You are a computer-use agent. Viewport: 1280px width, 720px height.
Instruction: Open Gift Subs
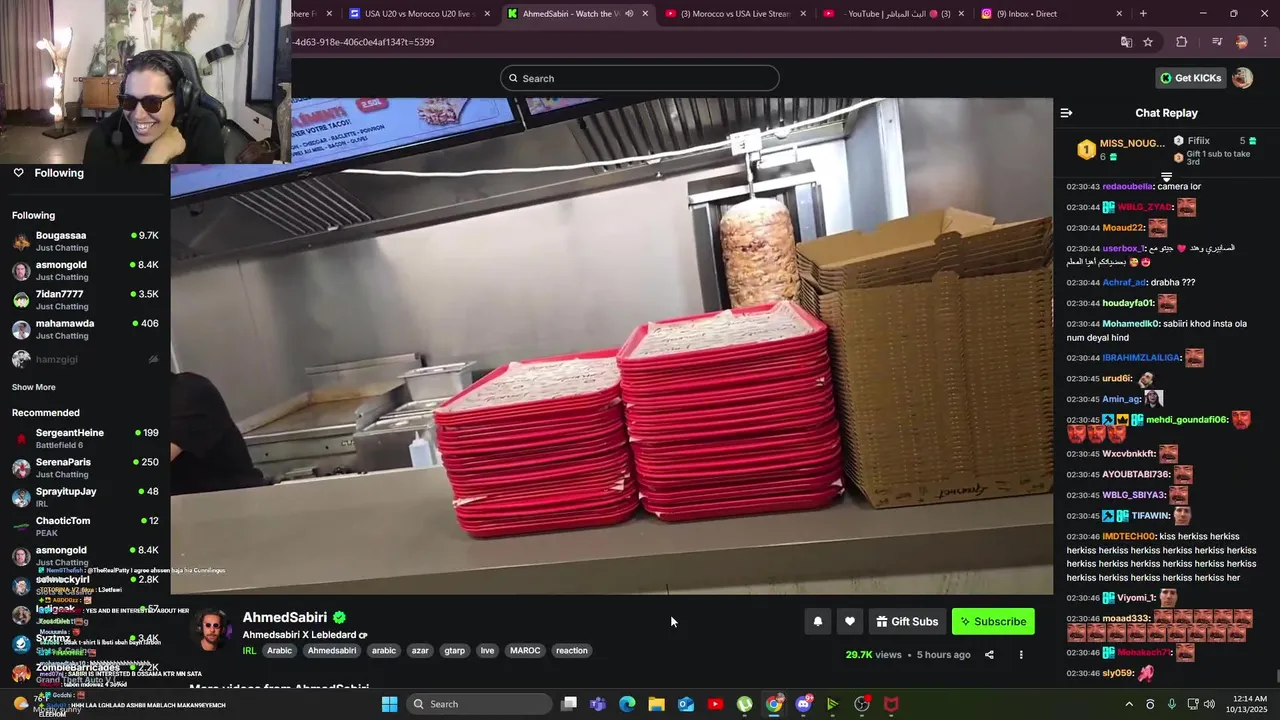click(907, 621)
